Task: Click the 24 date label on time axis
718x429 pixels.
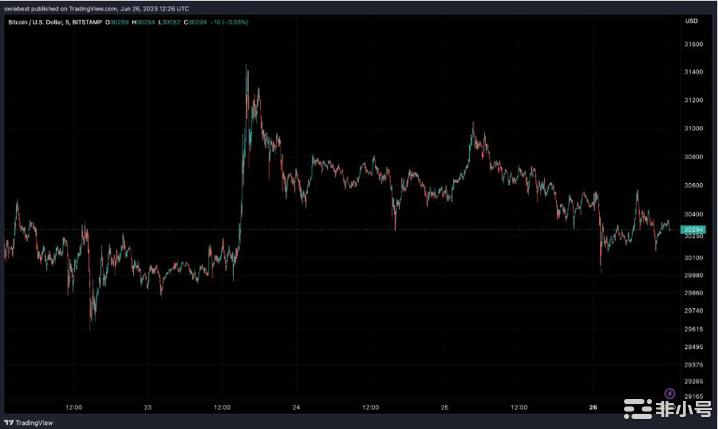Action: [x=297, y=407]
